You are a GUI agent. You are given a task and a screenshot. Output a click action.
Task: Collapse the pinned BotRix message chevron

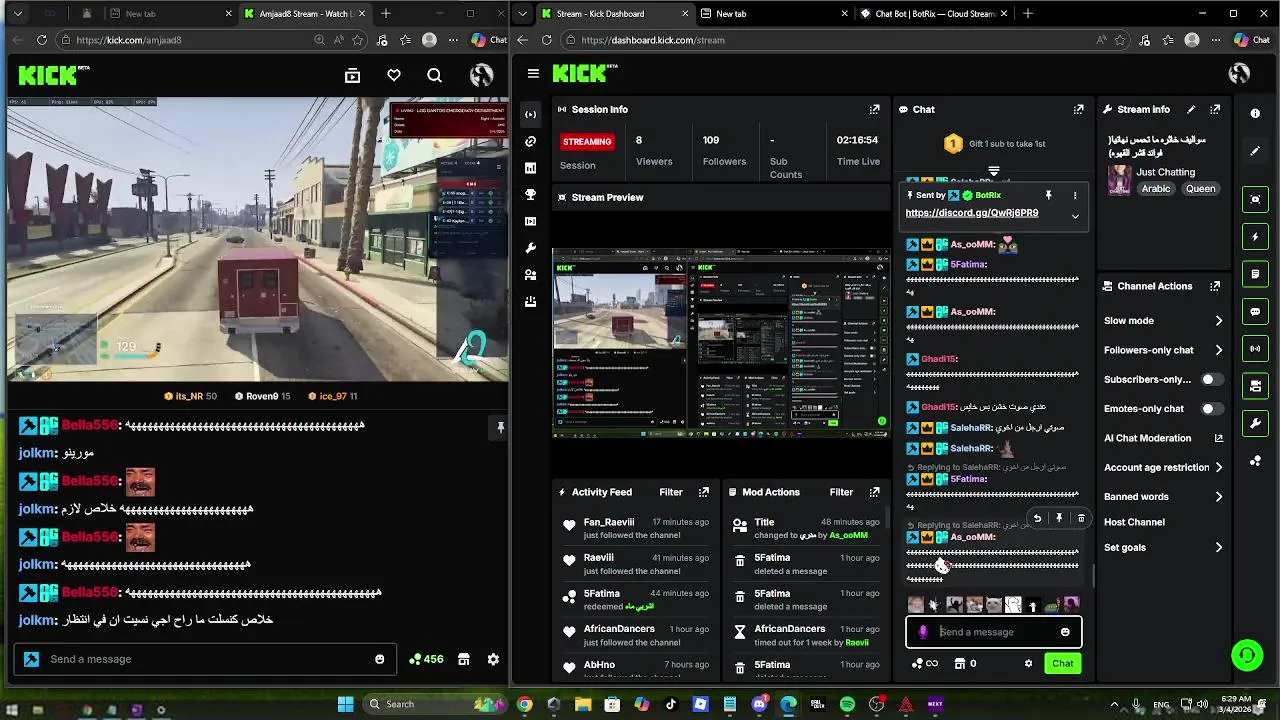[x=1075, y=215]
